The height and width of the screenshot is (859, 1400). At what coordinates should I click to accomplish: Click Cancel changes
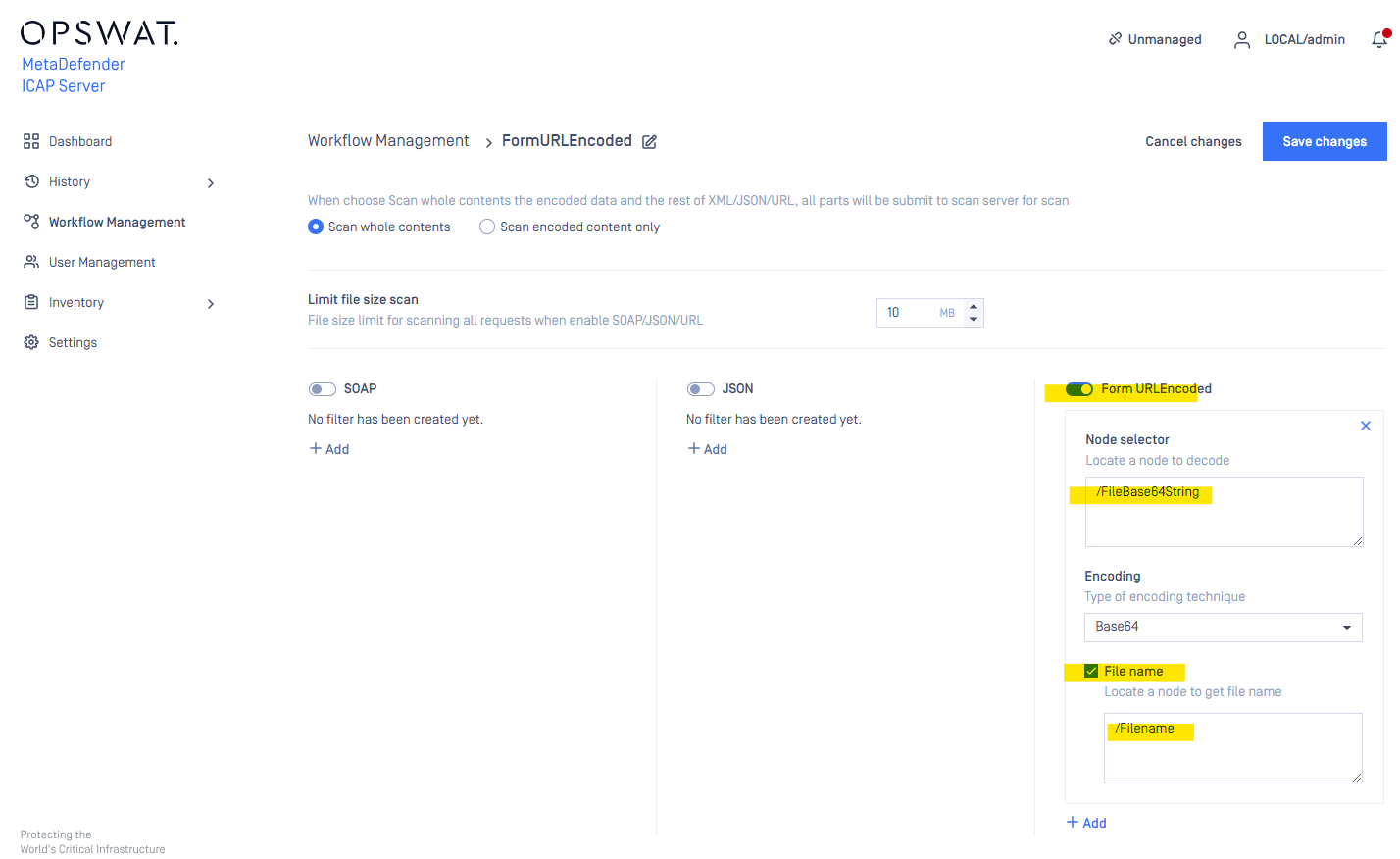tap(1193, 141)
